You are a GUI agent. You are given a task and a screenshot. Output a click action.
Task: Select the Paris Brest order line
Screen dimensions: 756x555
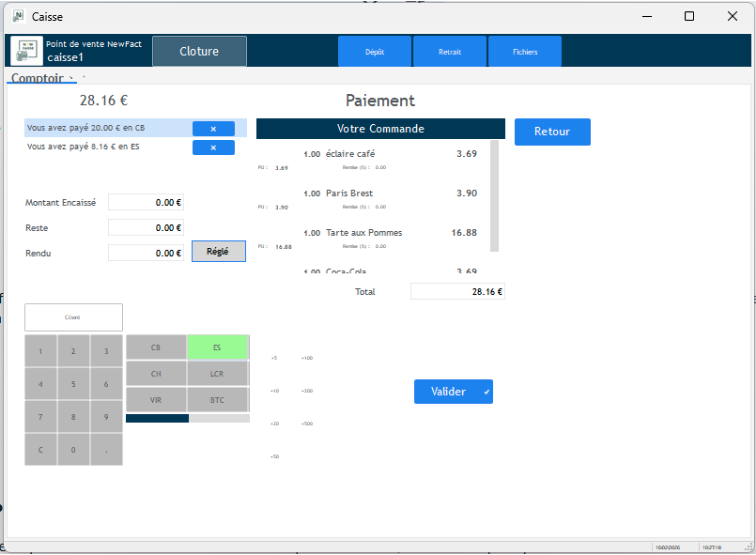(372, 199)
